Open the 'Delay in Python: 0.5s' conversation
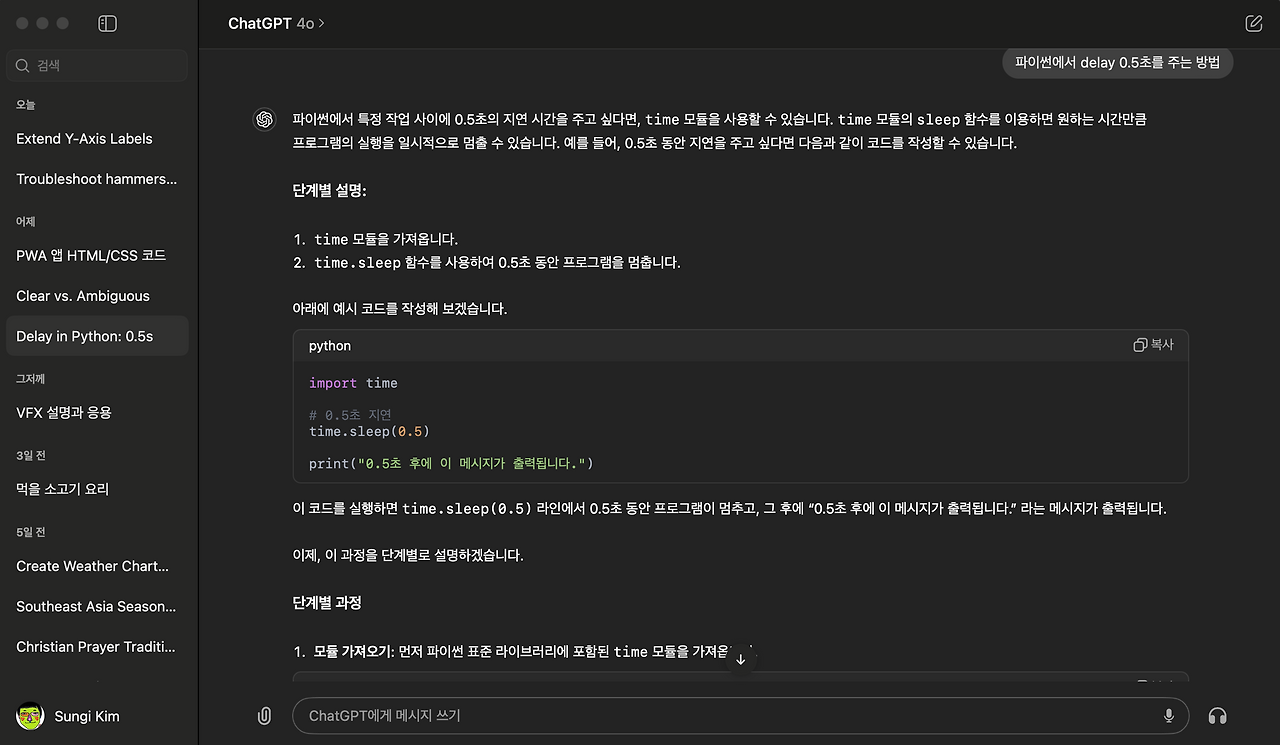The image size is (1280, 745). click(97, 335)
